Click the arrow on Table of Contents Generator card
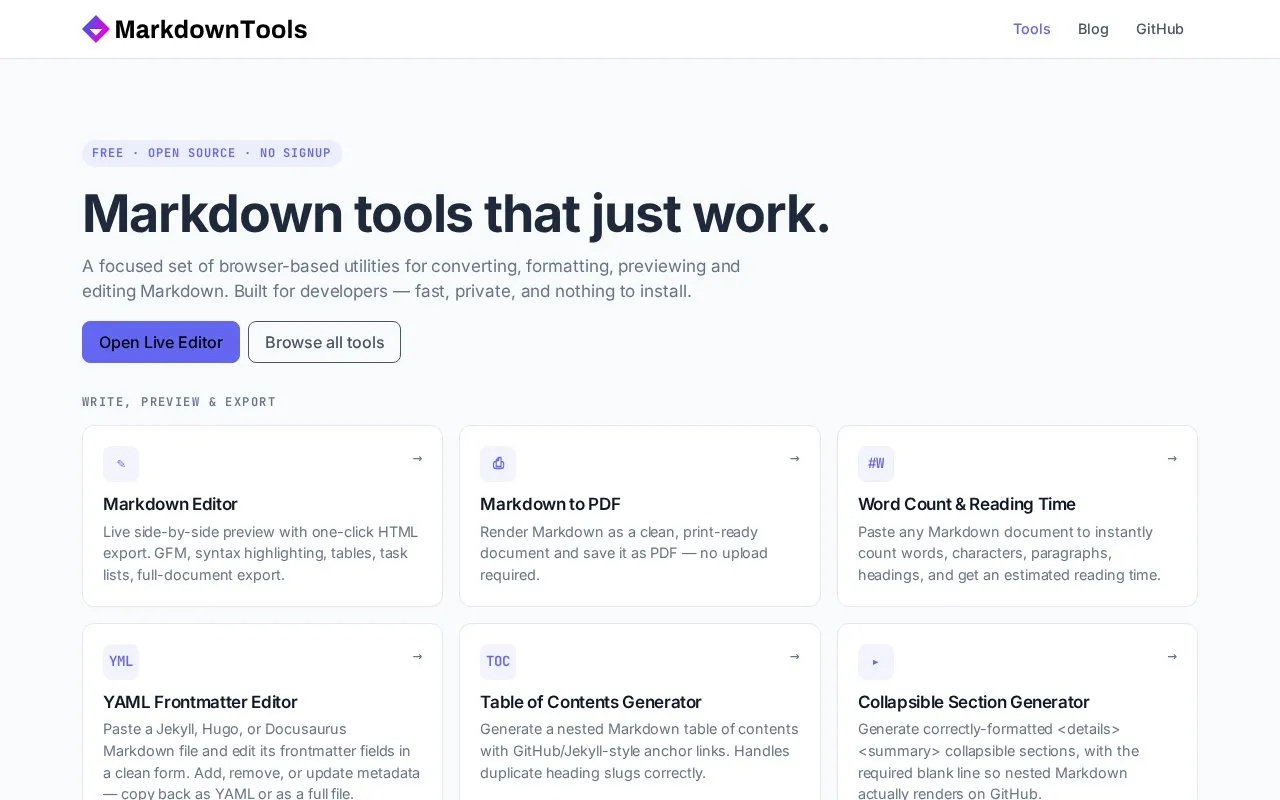Screen dimensions: 1280x800 (794, 657)
